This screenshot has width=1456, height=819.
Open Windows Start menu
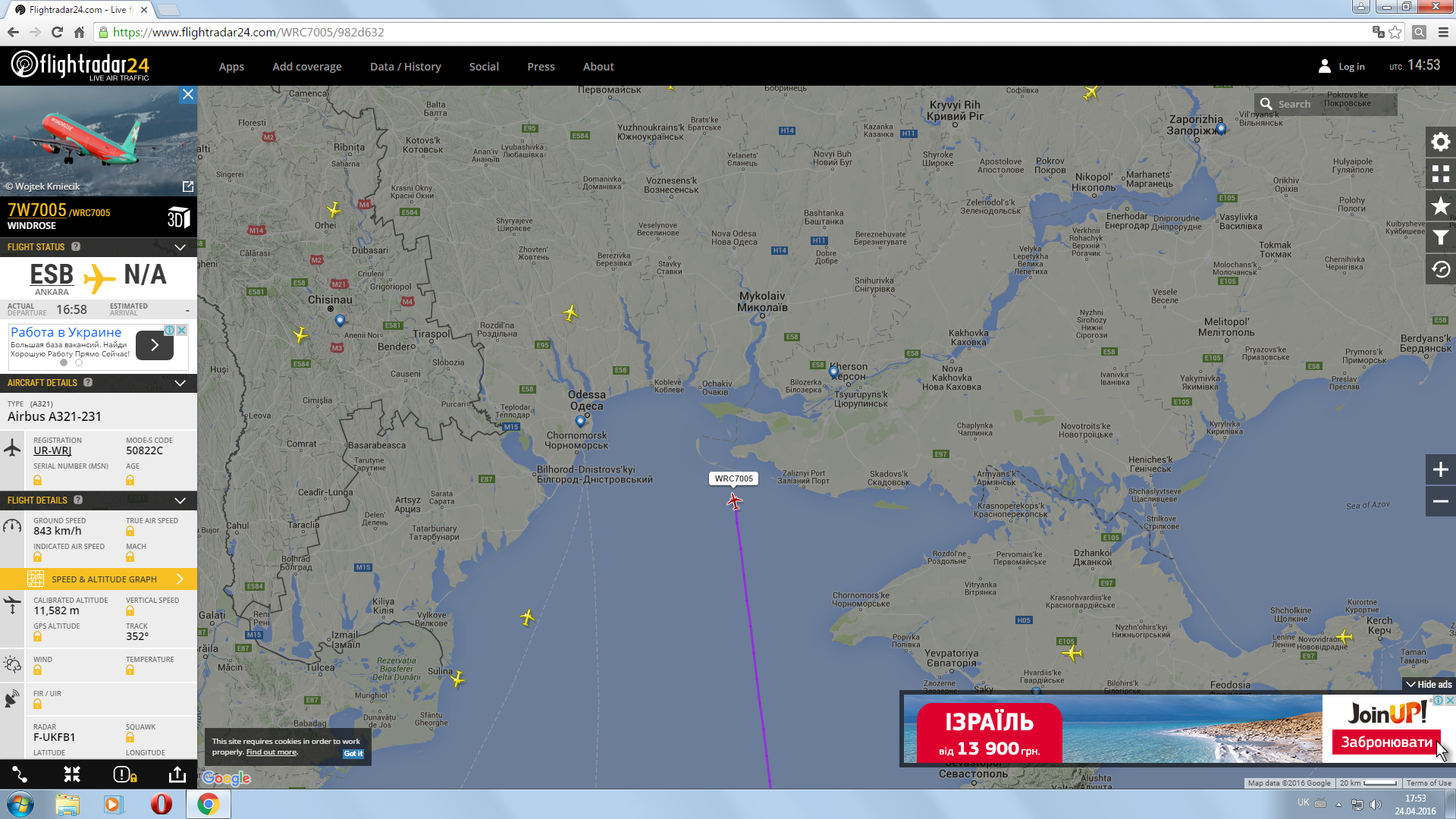click(20, 804)
